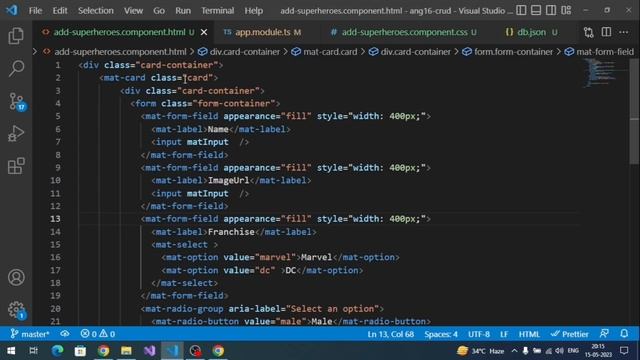The width and height of the screenshot is (640, 360).
Task: Open feedback icon in status bar
Action: pos(604,334)
